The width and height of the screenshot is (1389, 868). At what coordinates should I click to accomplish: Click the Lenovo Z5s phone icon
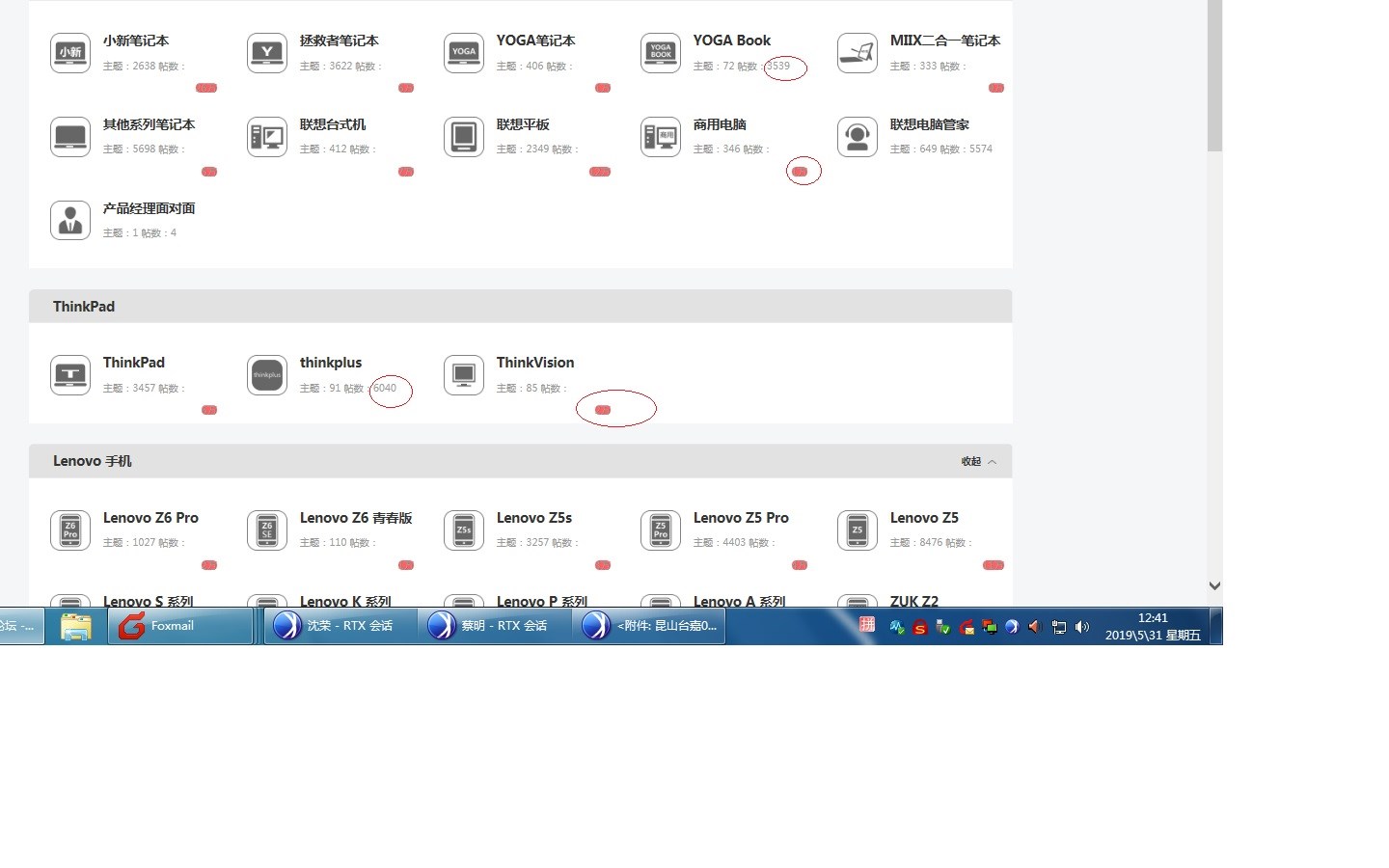pyautogui.click(x=464, y=530)
